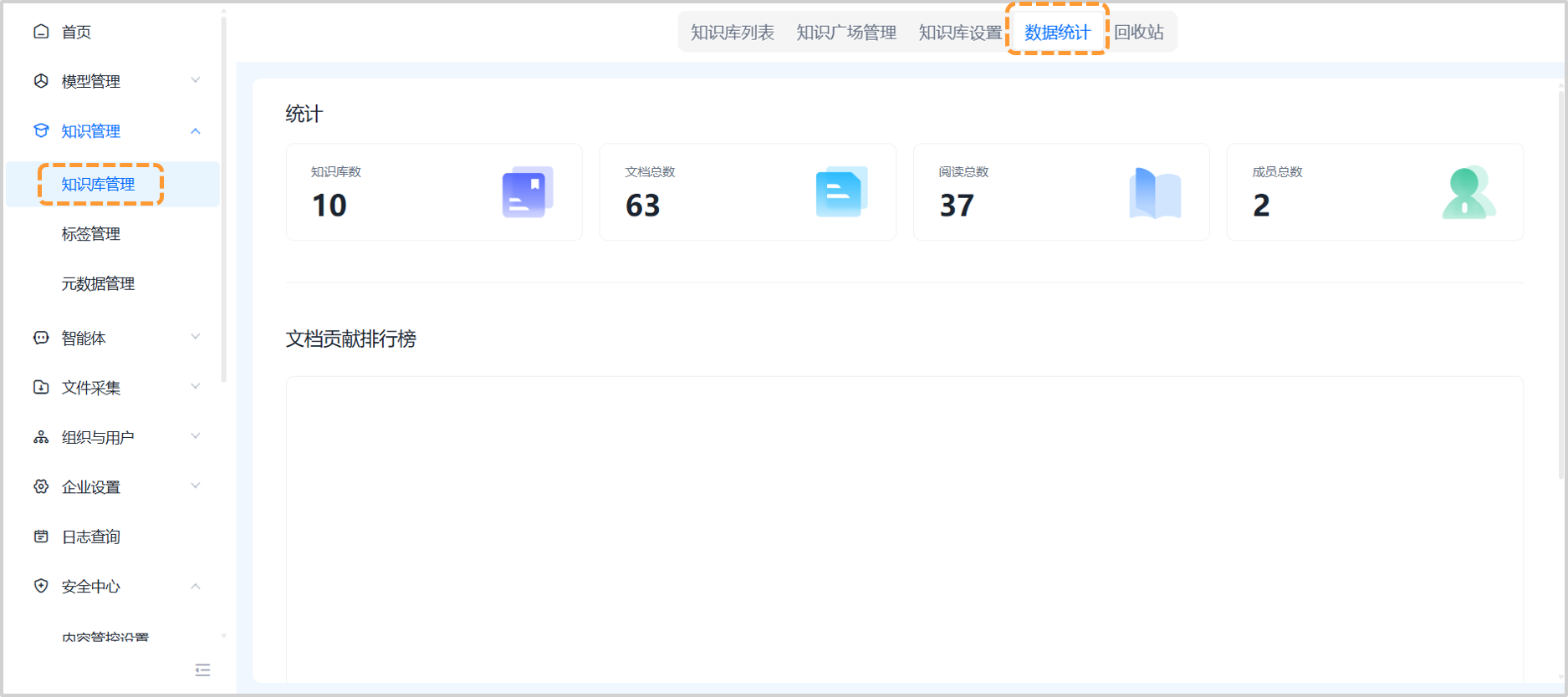Image resolution: width=1568 pixels, height=697 pixels.
Task: Click the 安全中心 menu label
Action: tap(91, 587)
